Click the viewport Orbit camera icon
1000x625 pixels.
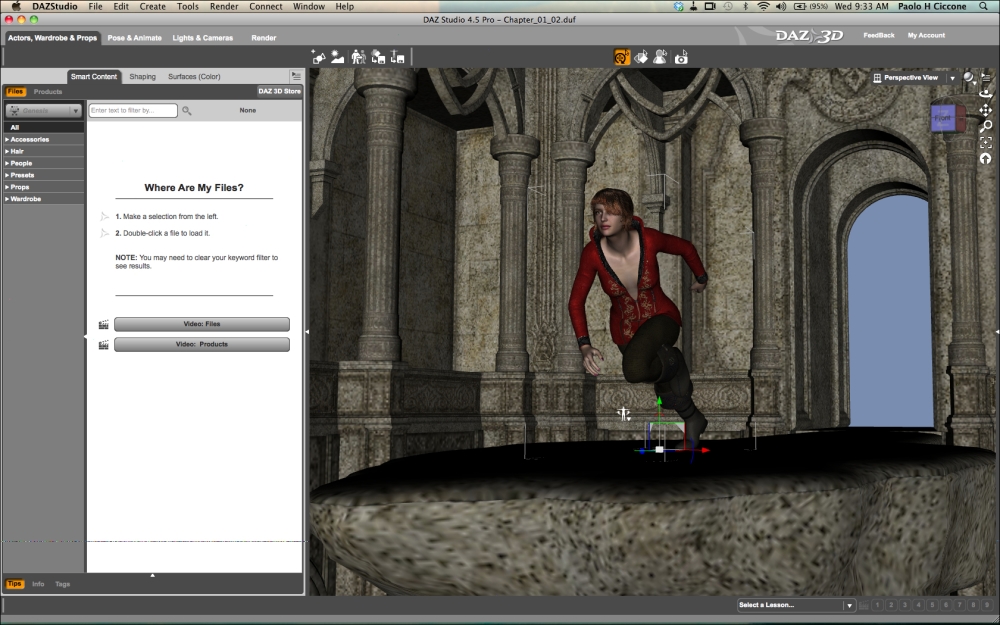click(986, 93)
